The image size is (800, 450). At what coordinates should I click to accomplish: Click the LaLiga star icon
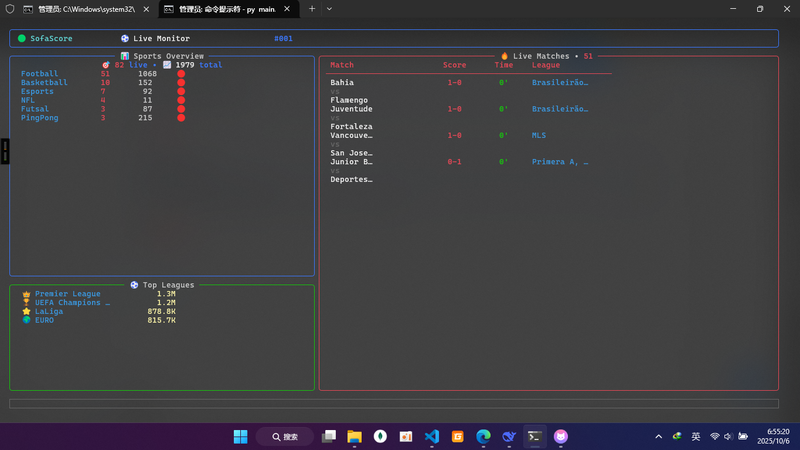pos(27,311)
